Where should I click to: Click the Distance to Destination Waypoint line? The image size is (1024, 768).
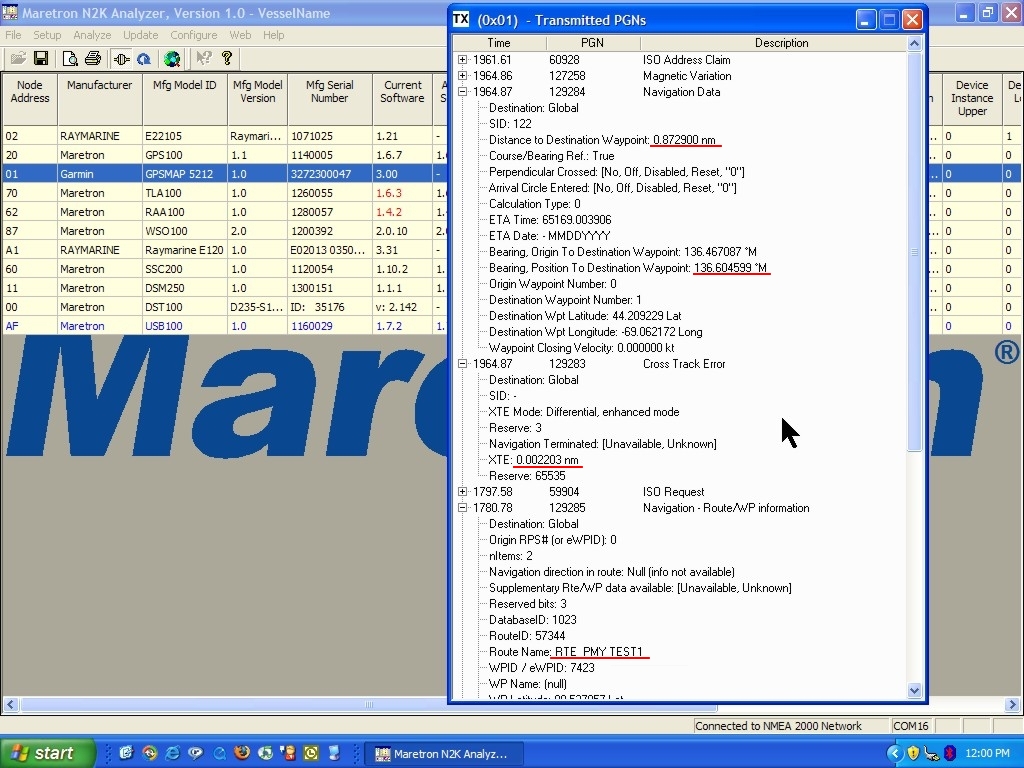[602, 140]
